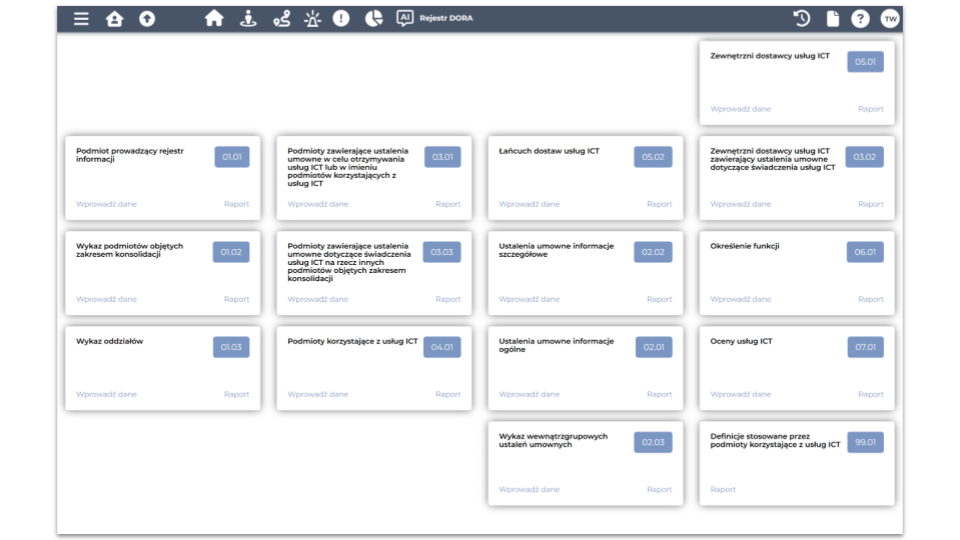Screen dimensions: 960x540
Task: Click the circular up-arrow icon
Action: (x=147, y=19)
